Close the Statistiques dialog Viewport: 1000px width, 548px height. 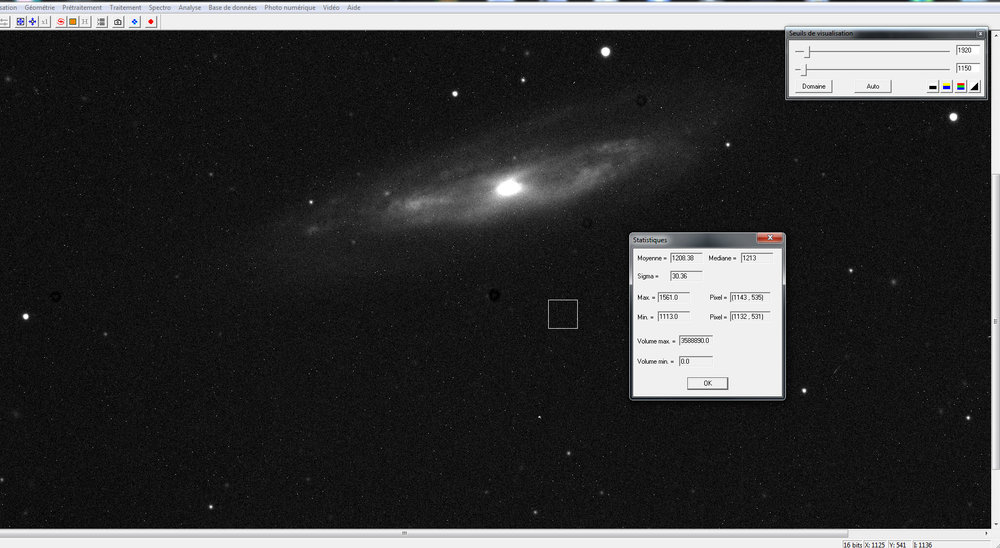770,238
